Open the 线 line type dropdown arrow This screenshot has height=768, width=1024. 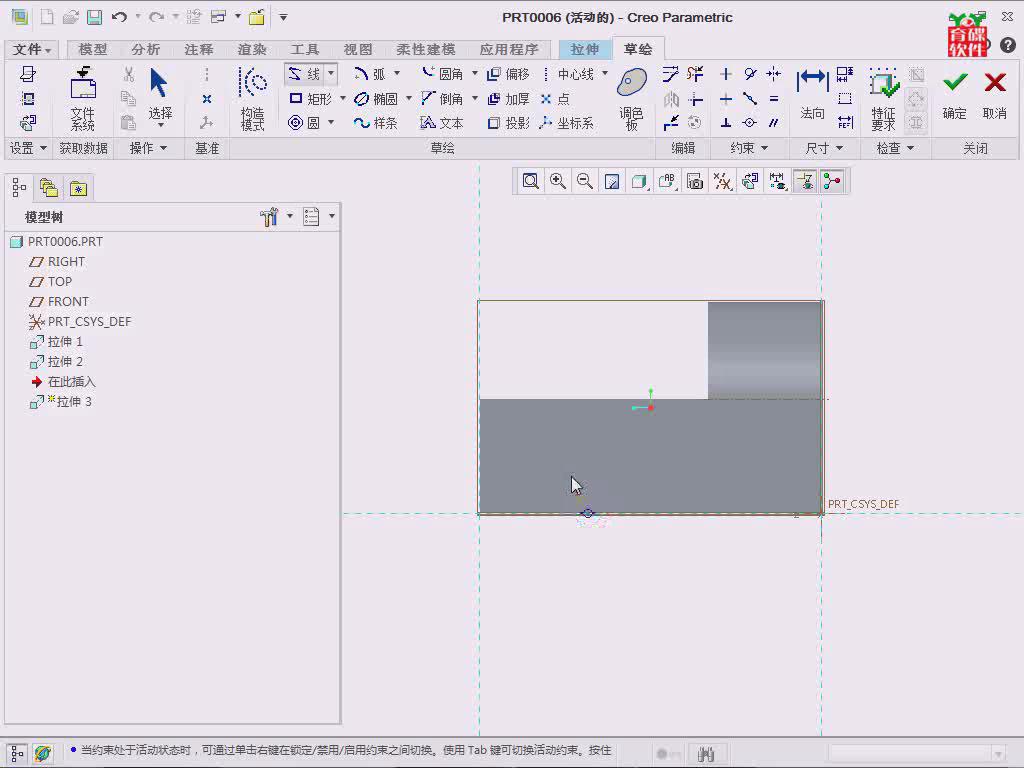pyautogui.click(x=331, y=74)
